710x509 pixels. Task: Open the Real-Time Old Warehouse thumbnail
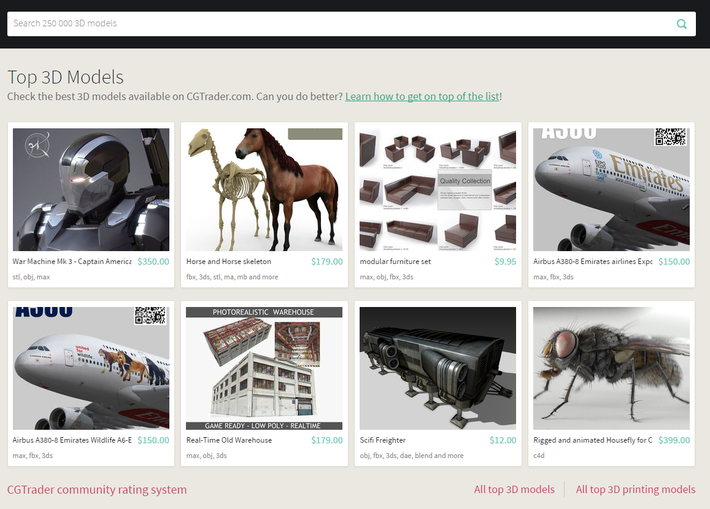[x=264, y=368]
